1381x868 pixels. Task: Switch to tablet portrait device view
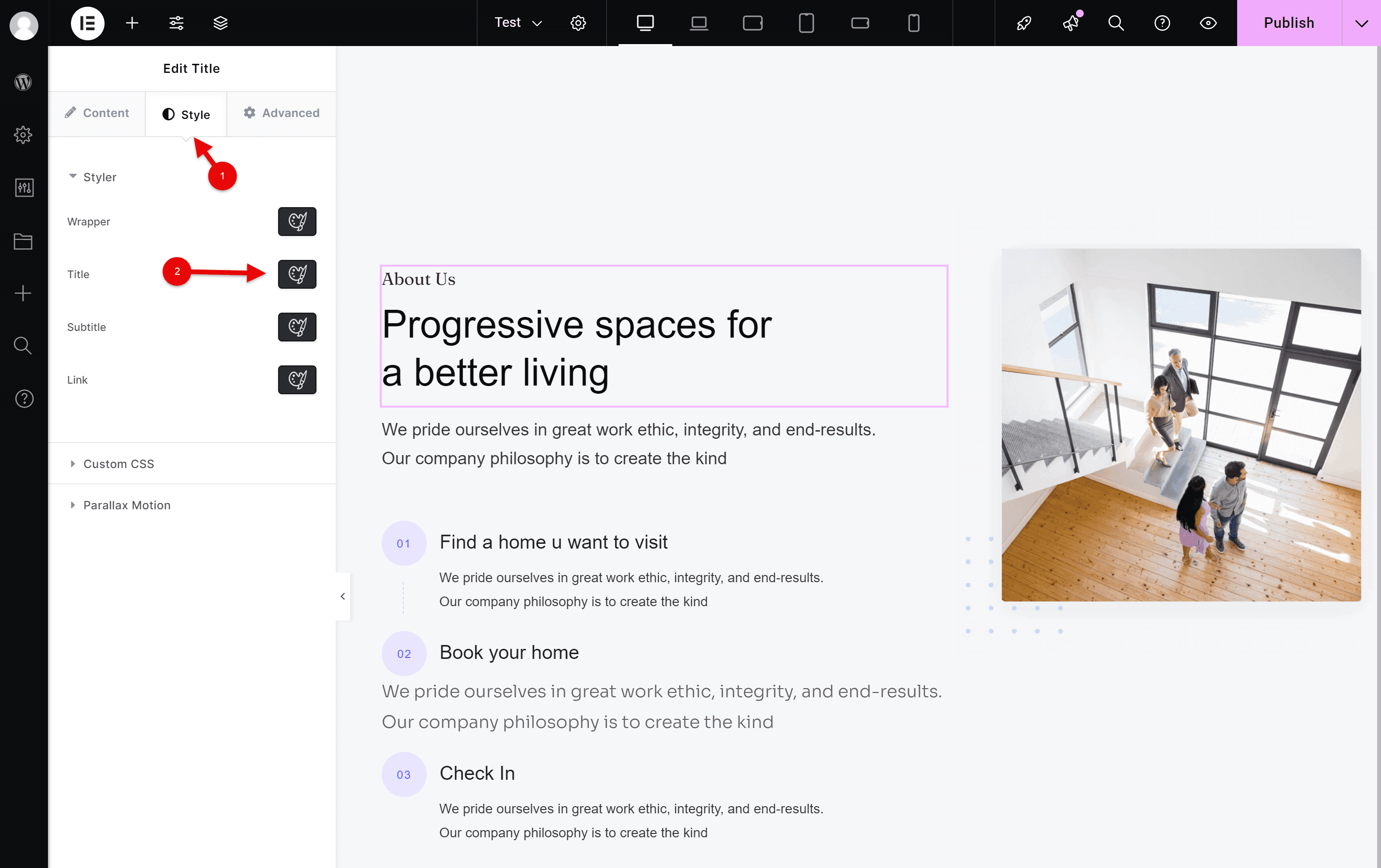[x=806, y=23]
